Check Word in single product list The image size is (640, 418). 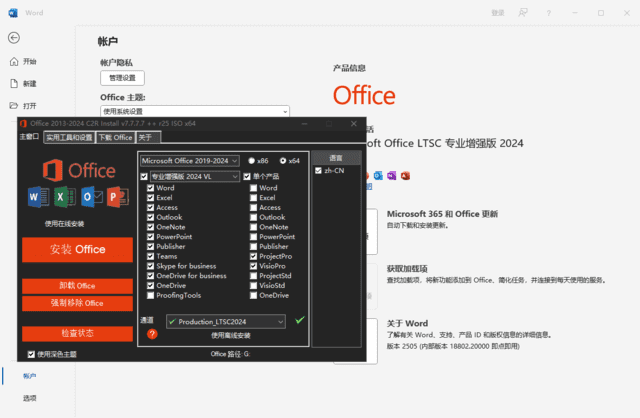point(253,188)
